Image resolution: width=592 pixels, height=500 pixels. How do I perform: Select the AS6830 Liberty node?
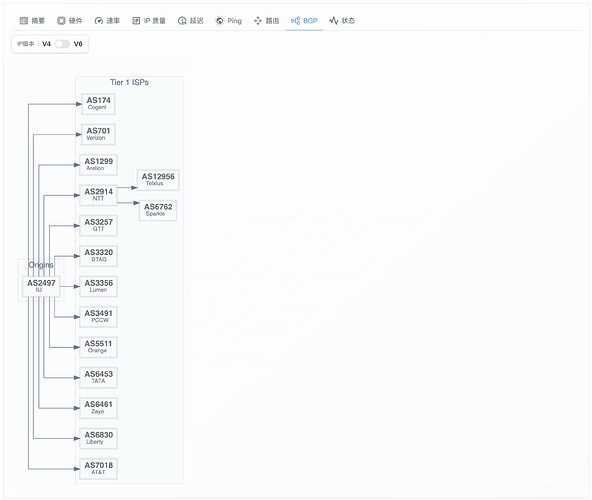99,438
